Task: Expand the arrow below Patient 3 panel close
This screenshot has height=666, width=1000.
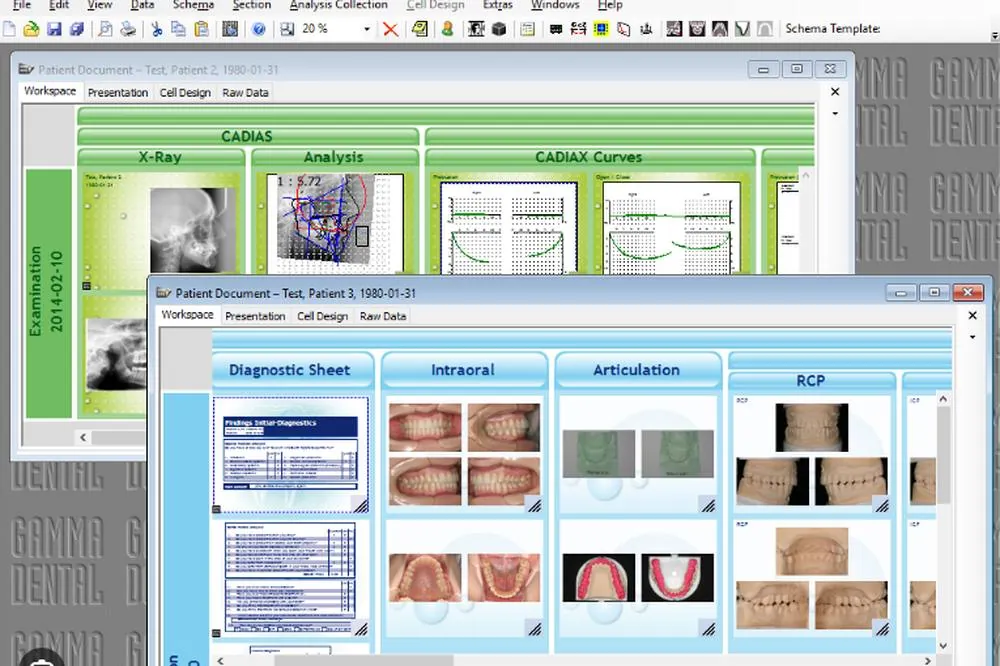Action: [972, 337]
